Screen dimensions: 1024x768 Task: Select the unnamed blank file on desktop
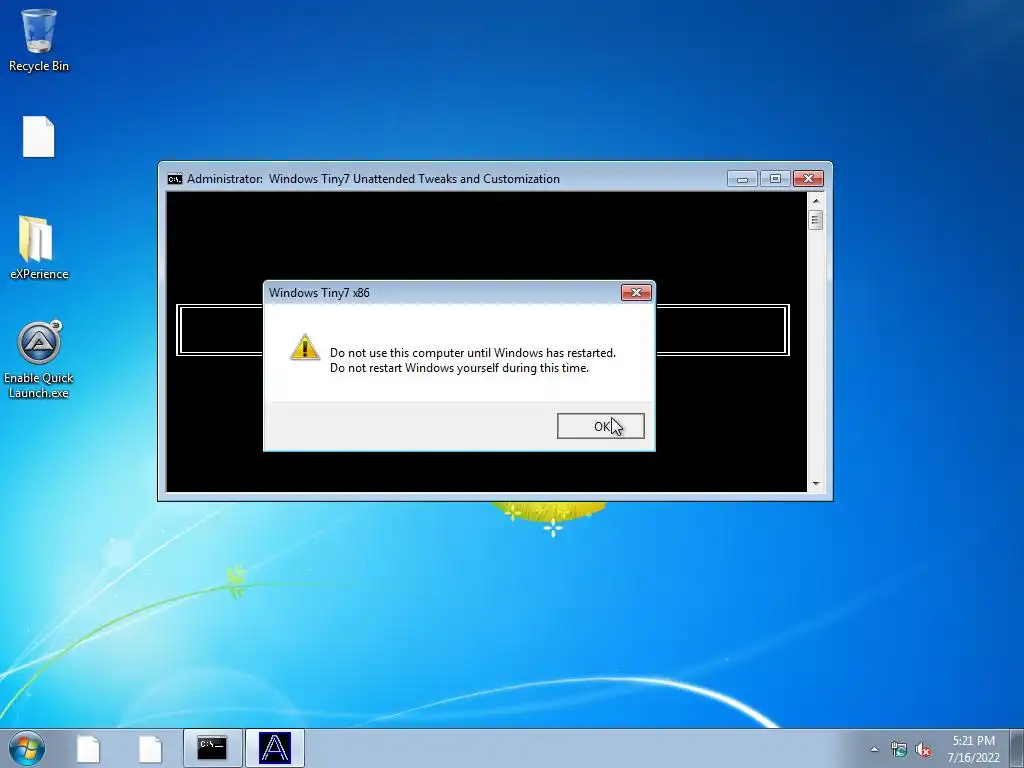click(x=39, y=136)
